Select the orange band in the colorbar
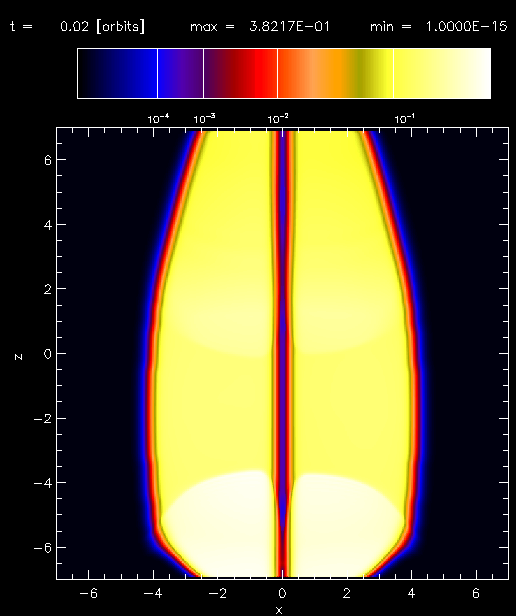Image resolution: width=516 pixels, height=616 pixels. pyautogui.click(x=314, y=73)
